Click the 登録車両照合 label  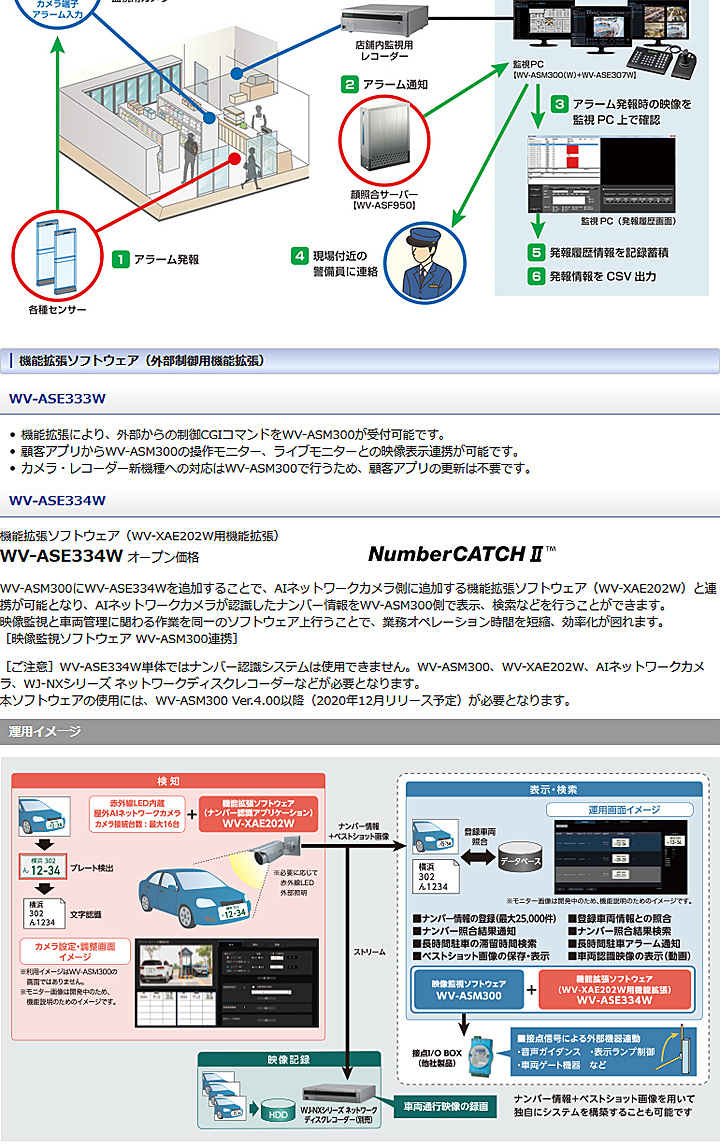coord(480,837)
